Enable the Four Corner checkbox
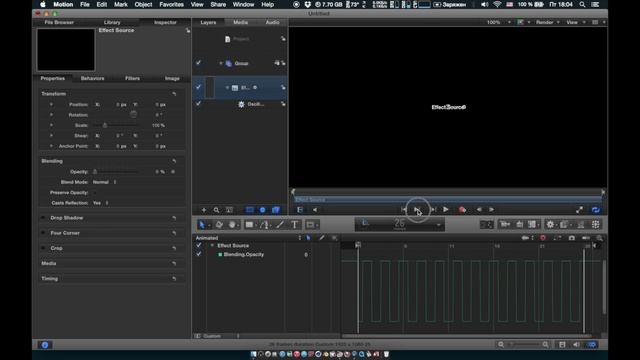The image size is (640, 360). (43, 233)
